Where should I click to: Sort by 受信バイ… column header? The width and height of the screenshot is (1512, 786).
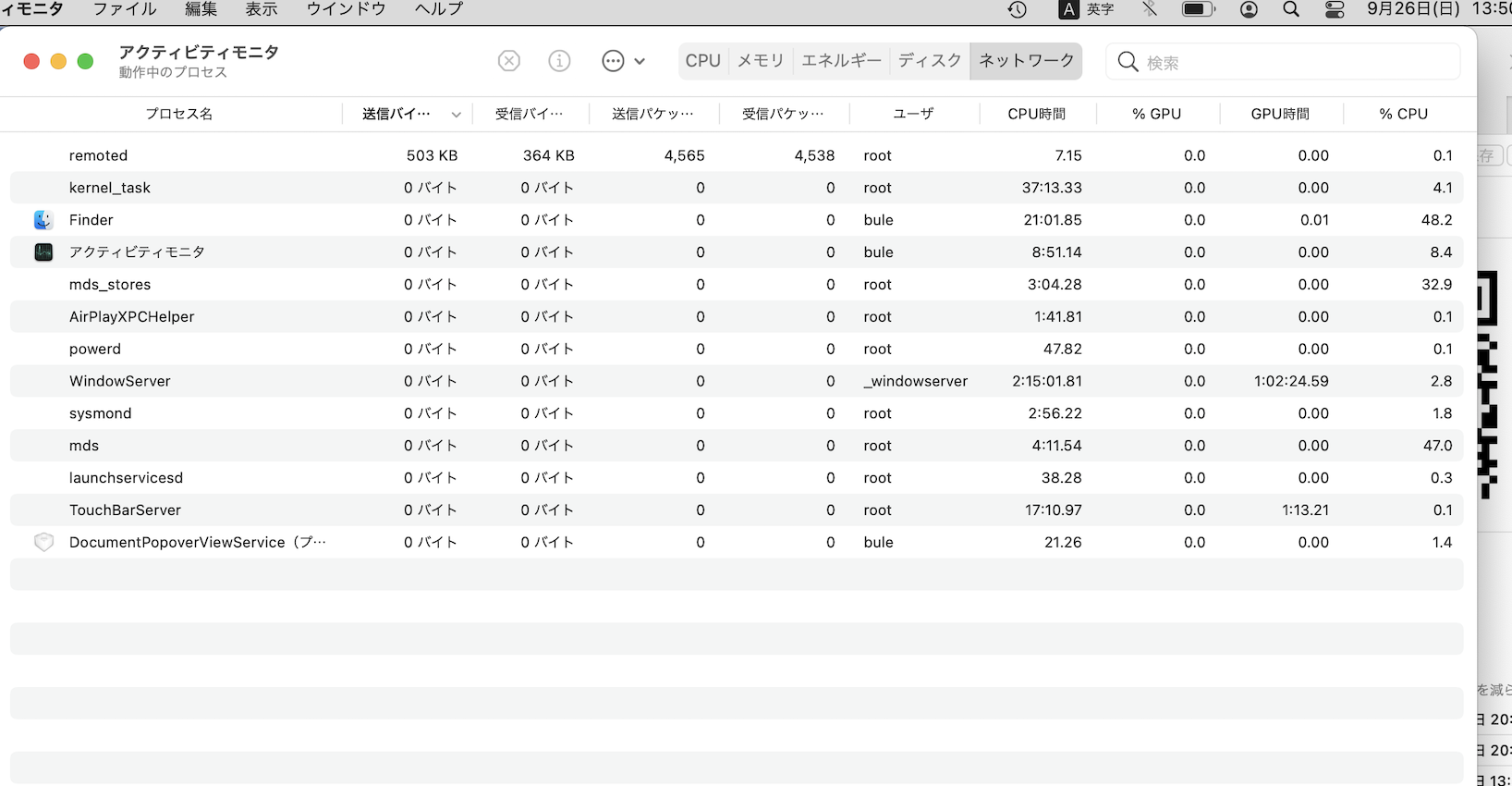tap(529, 114)
